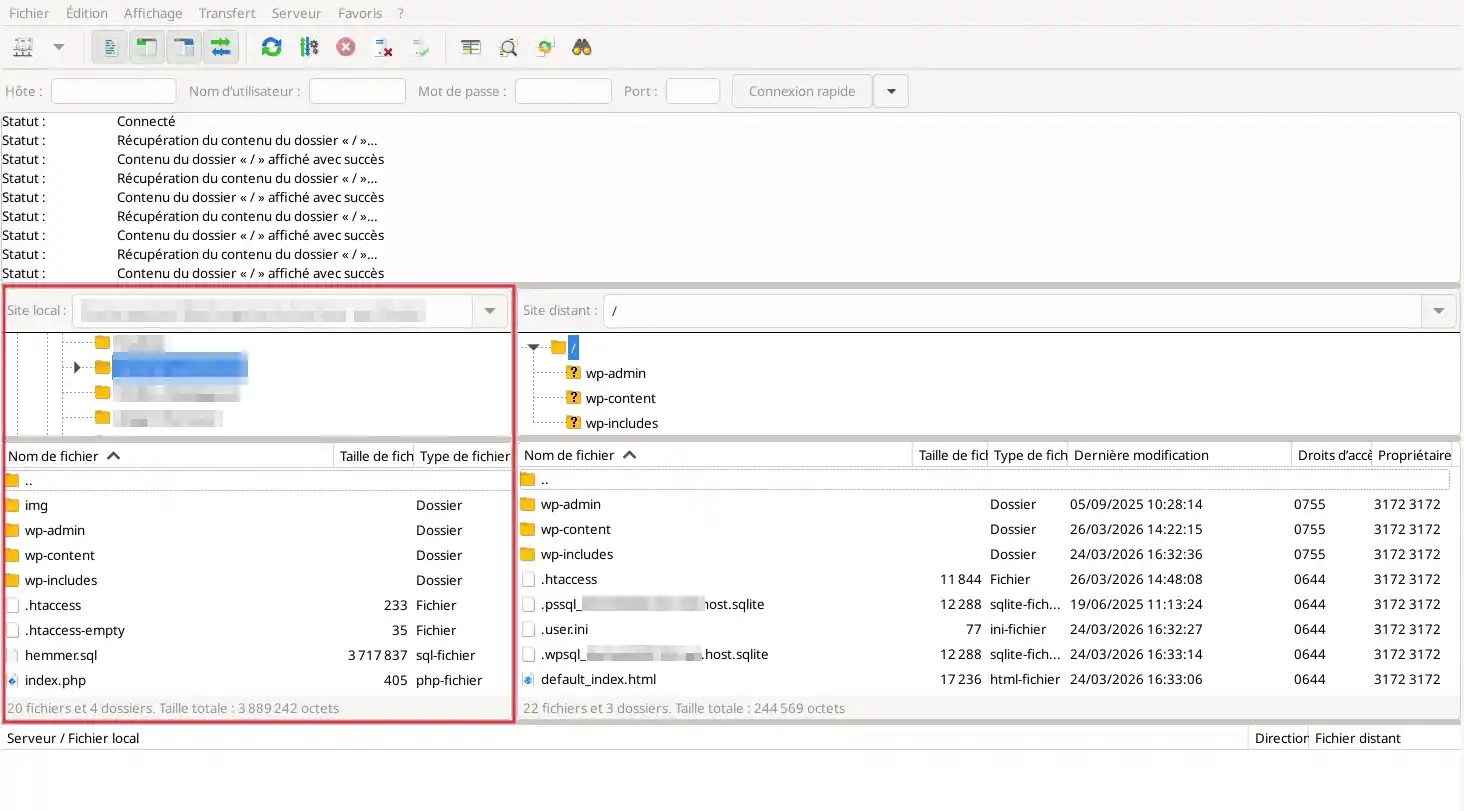Image resolution: width=1464 pixels, height=811 pixels.
Task: Search for remote files with the binoculars icon
Action: [x=583, y=47]
